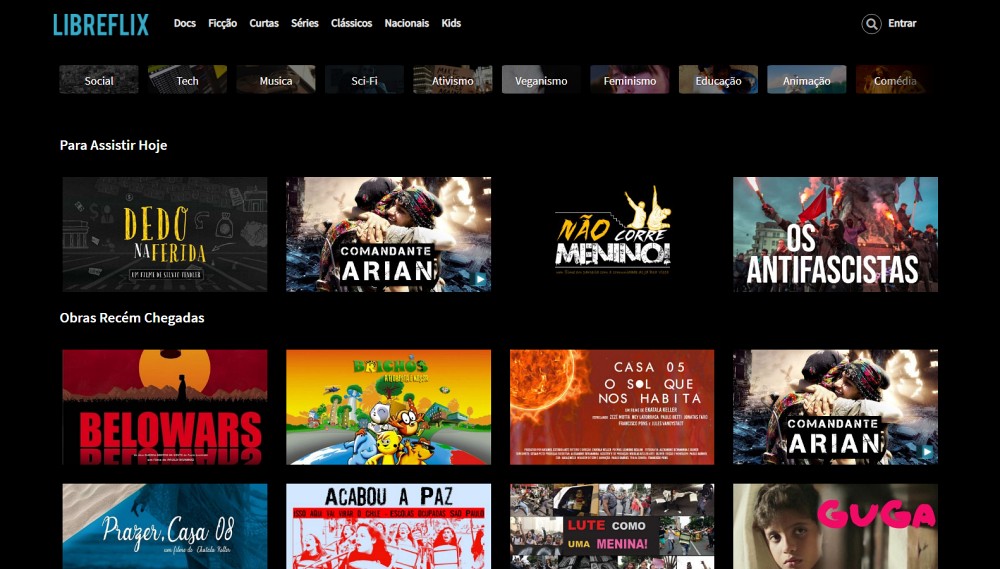Select the Feminismo category tile

[x=630, y=80]
